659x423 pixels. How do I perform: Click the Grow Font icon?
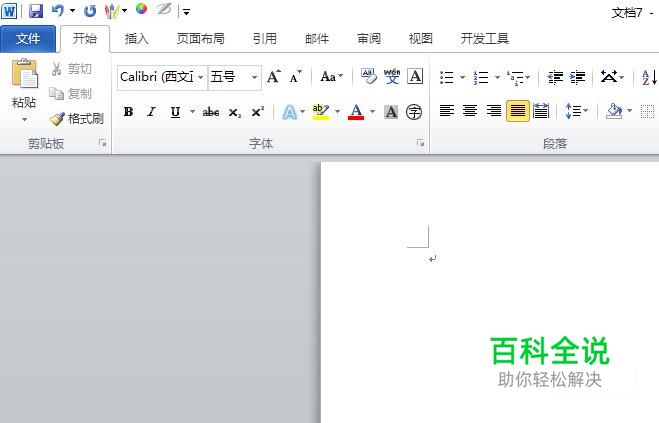(274, 77)
